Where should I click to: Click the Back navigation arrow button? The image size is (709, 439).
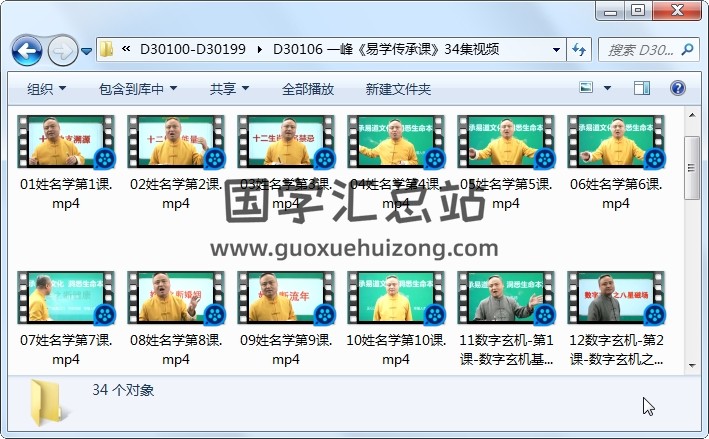pyautogui.click(x=26, y=49)
